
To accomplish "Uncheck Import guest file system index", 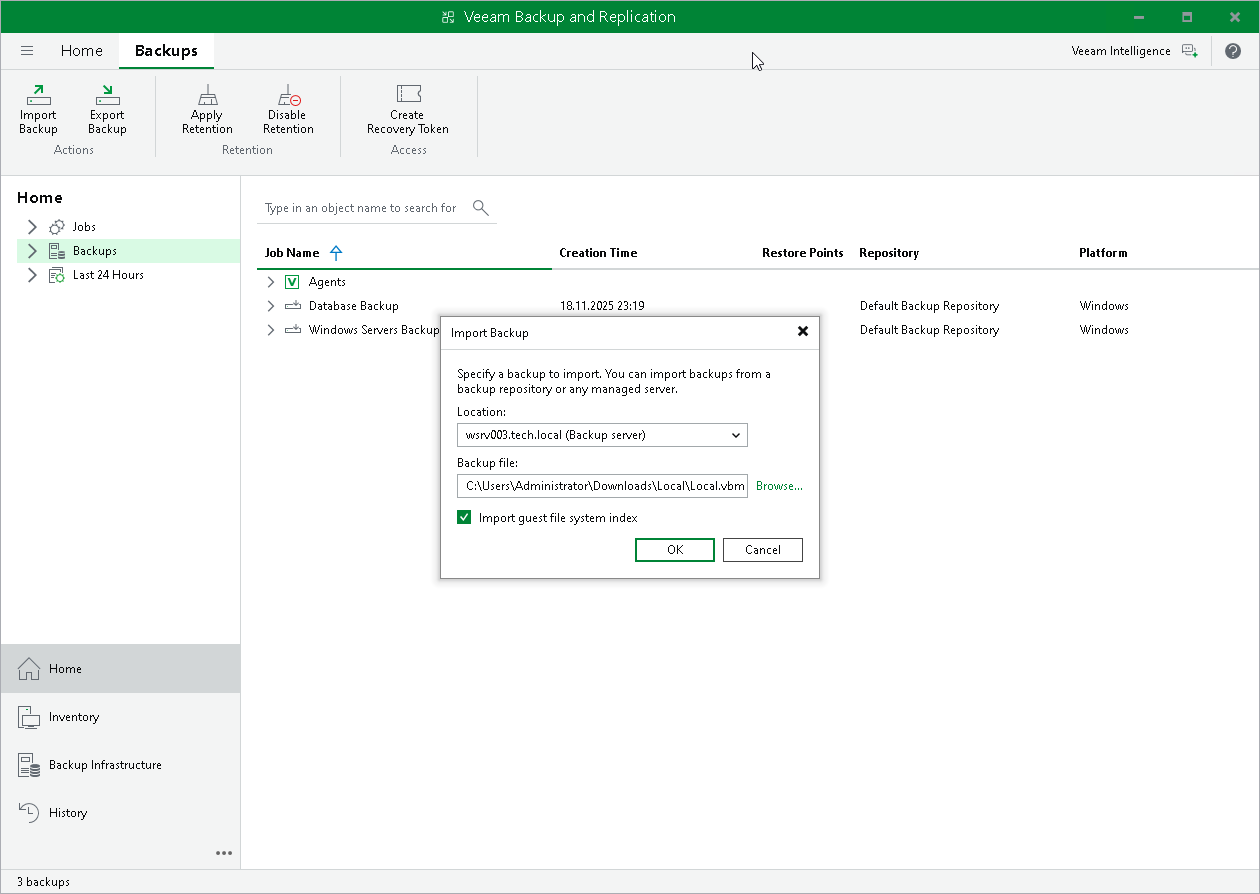I will (464, 518).
